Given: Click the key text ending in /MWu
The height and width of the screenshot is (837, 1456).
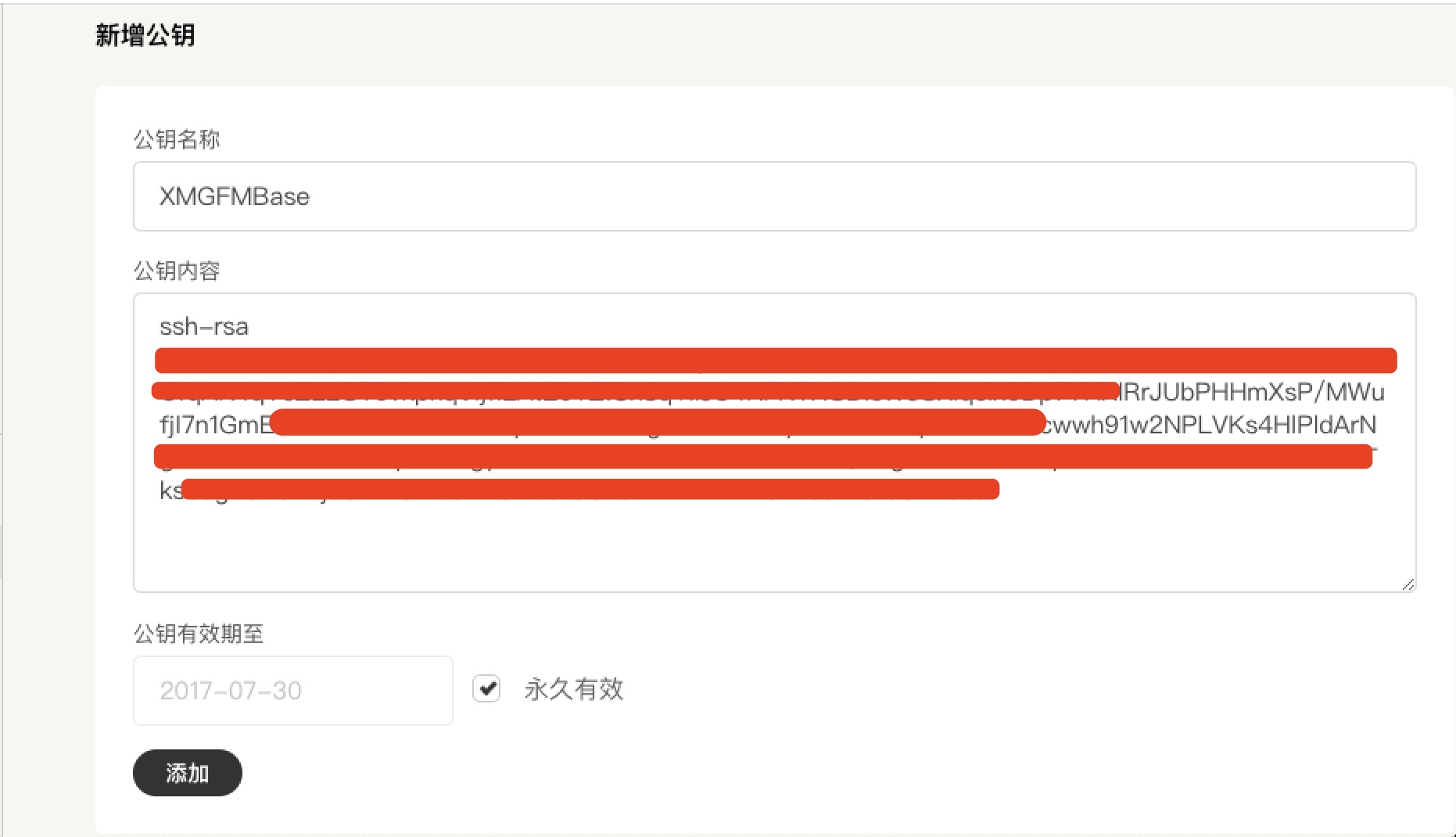Looking at the screenshot, I should pyautogui.click(x=1253, y=391).
